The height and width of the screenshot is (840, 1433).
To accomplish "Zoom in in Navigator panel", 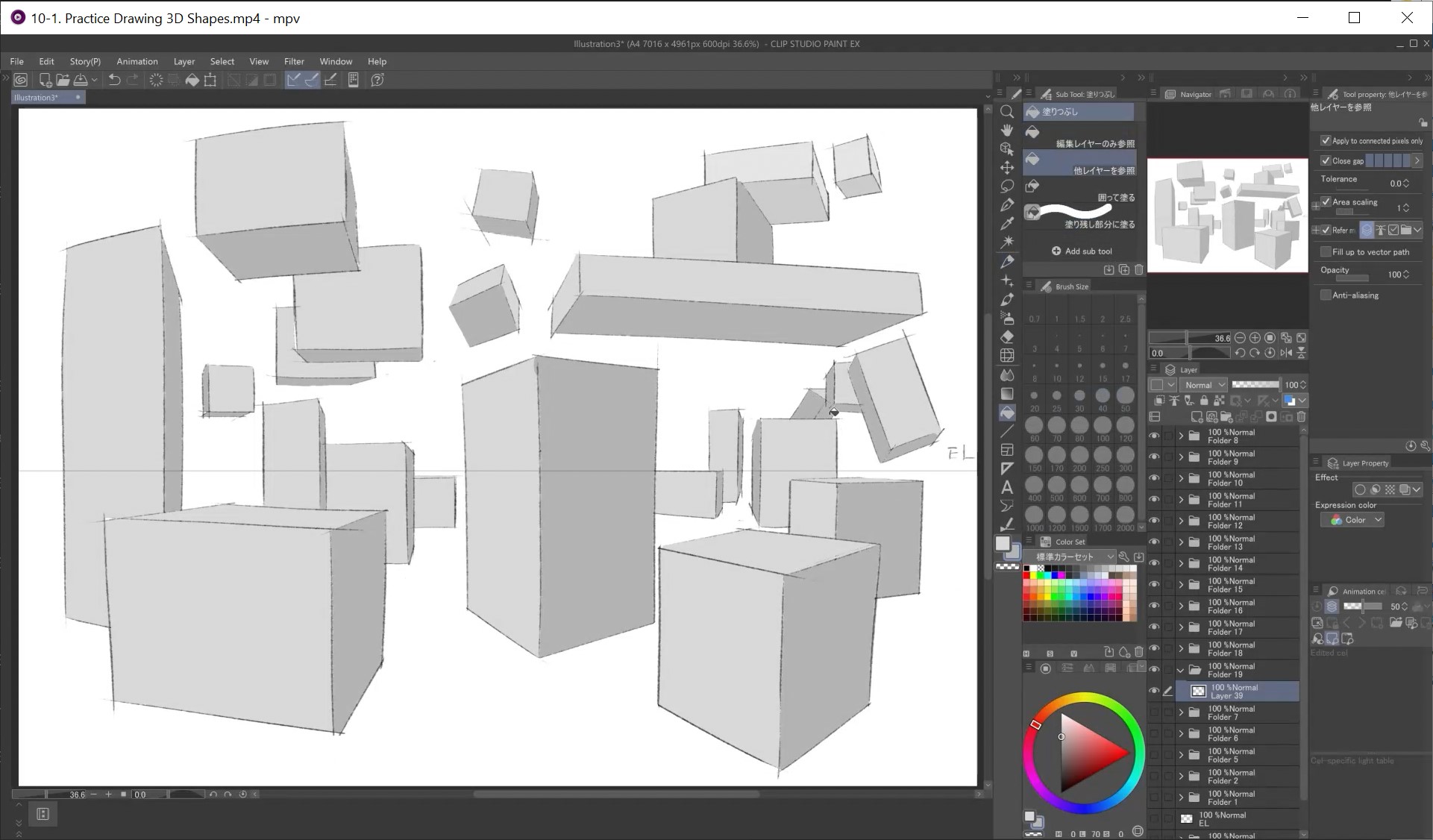I will point(1255,338).
